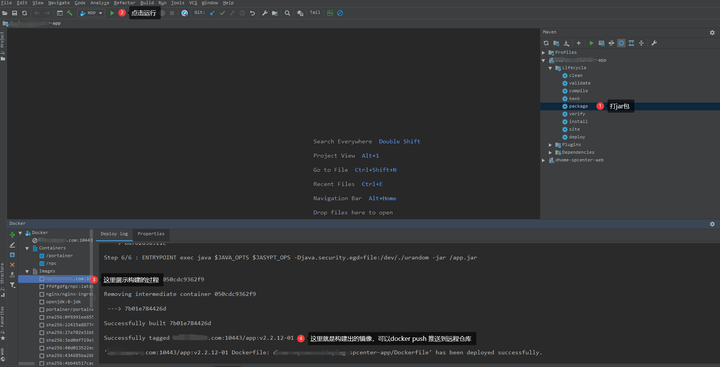Reimport all Maven projects
720x367 pixels.
(546, 43)
